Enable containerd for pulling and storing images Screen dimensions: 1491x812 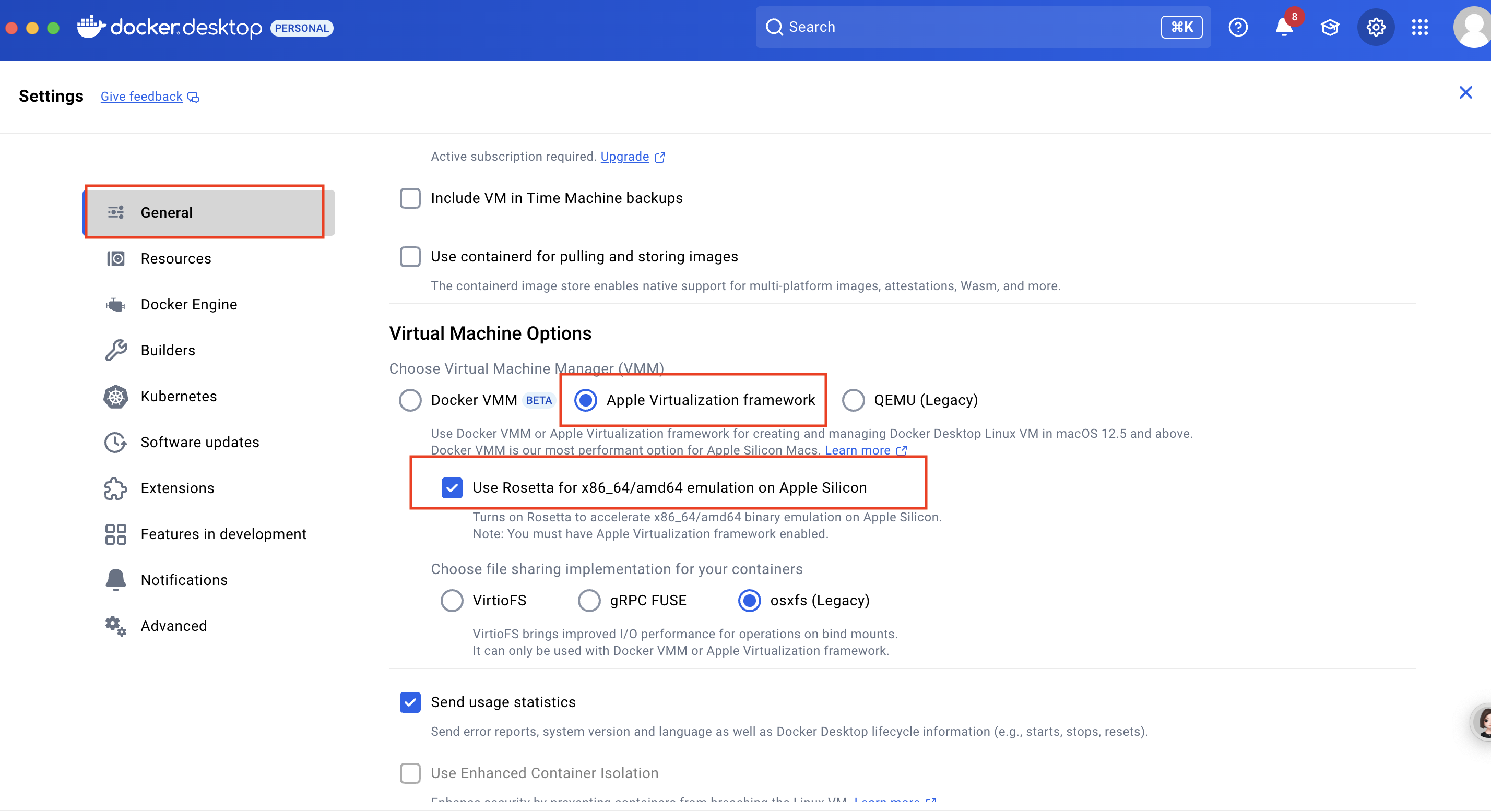point(410,256)
